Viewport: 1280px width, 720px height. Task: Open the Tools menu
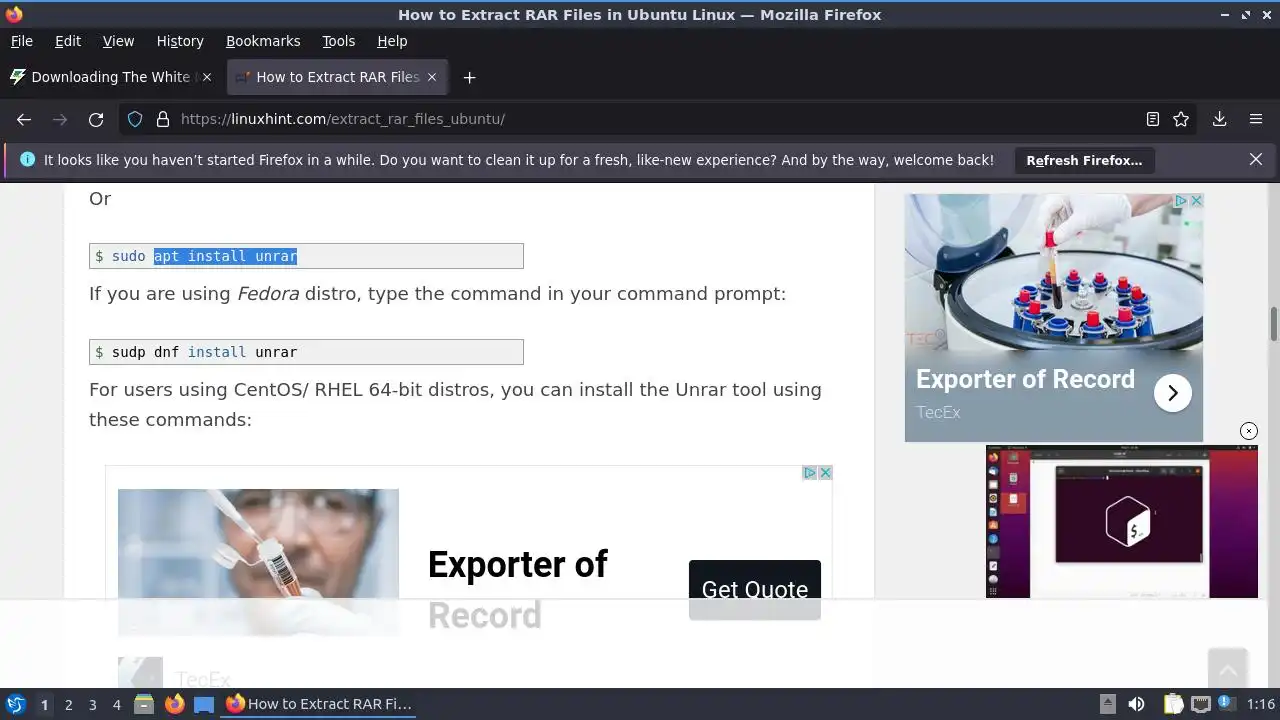(x=339, y=41)
